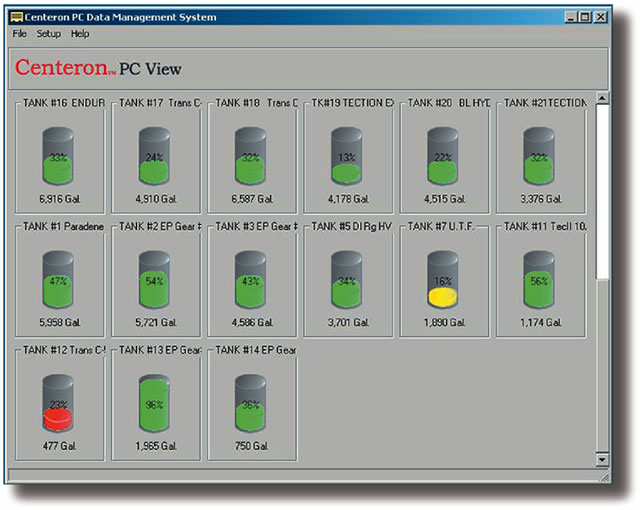The image size is (640, 510).
Task: Click the Tank #21 TECTION cylinder icon
Action: click(539, 156)
